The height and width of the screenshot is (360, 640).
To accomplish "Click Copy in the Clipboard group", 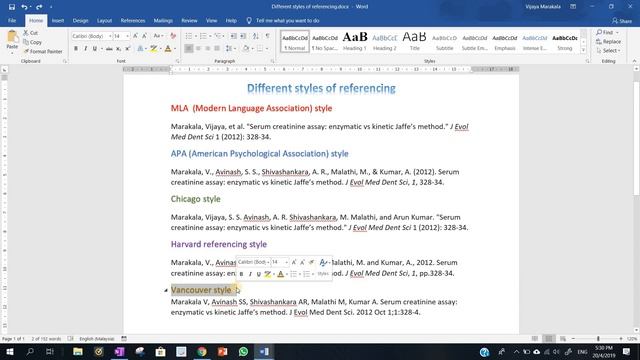I will point(32,42).
